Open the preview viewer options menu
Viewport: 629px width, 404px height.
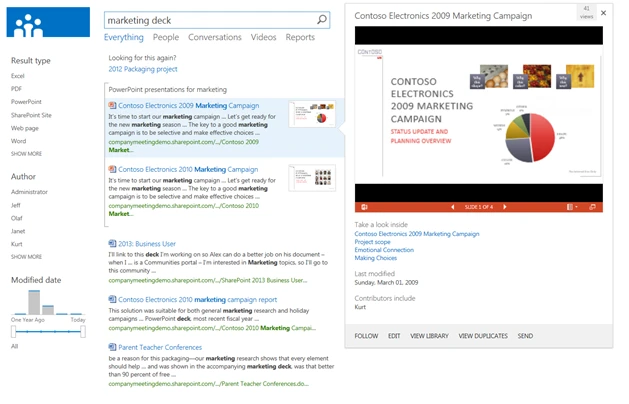point(571,206)
